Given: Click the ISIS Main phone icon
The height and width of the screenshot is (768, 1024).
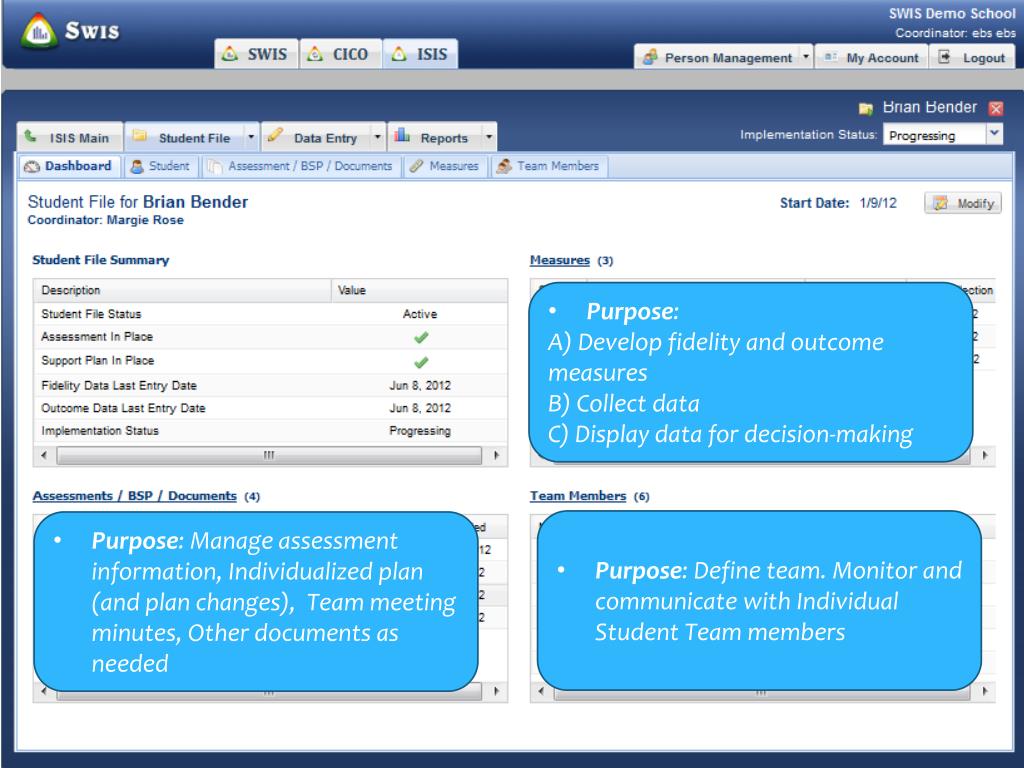Looking at the screenshot, I should click(x=31, y=136).
